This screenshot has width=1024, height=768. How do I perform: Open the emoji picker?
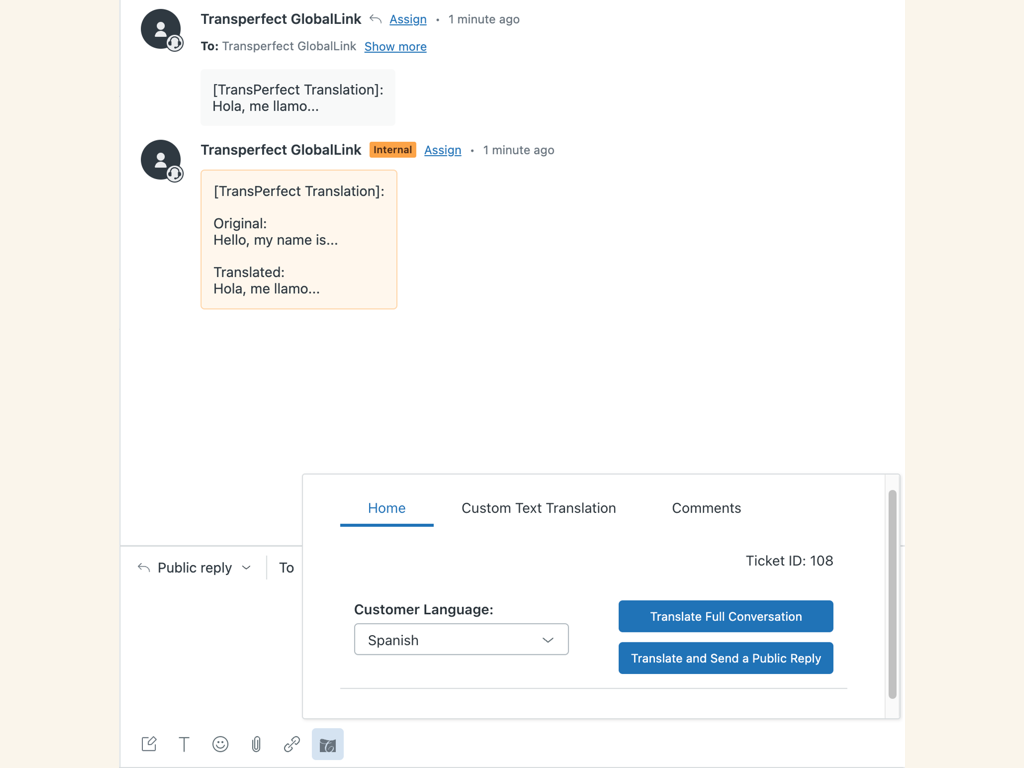click(x=220, y=744)
